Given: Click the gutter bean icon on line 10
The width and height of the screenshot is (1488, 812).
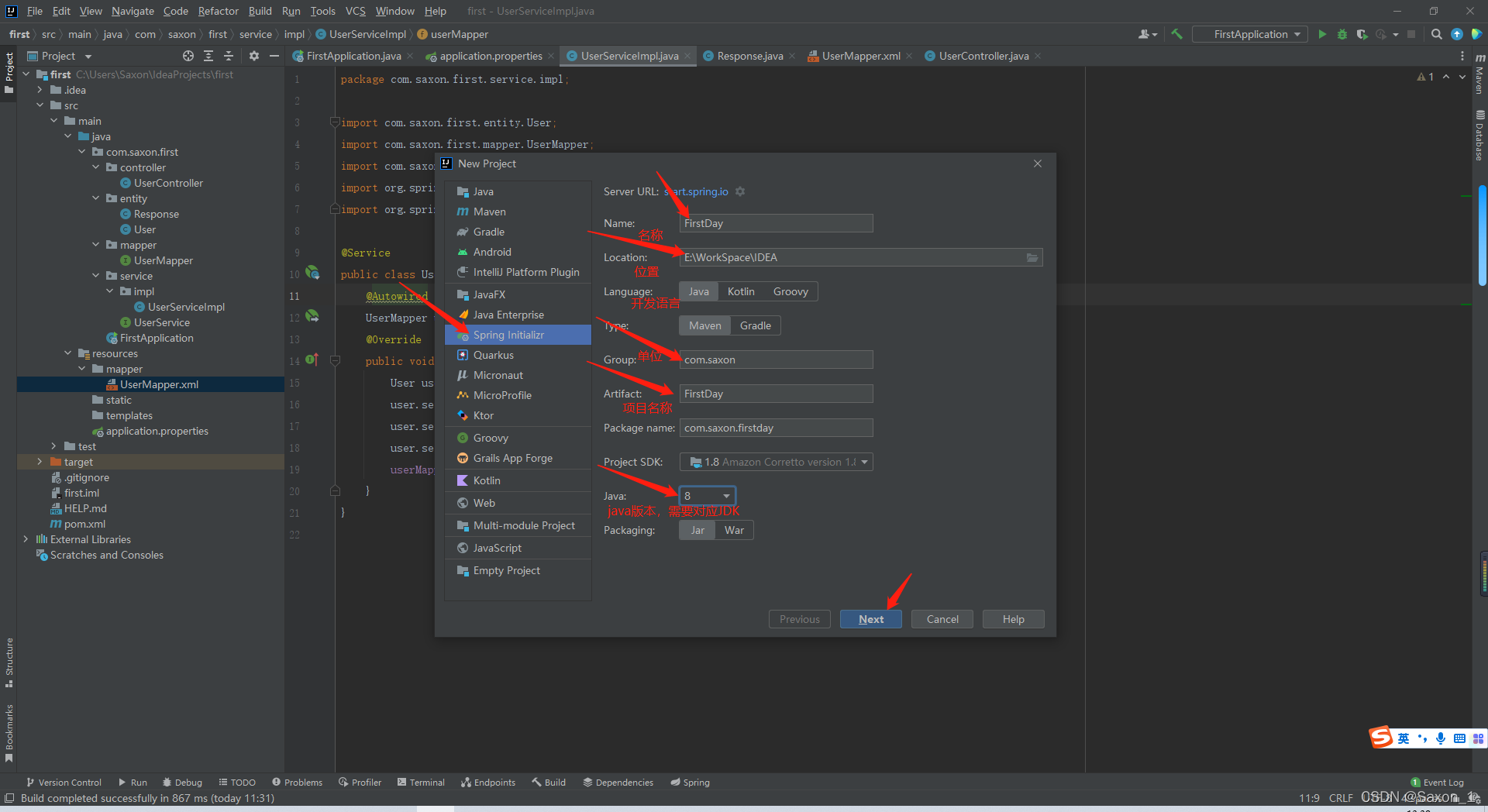Looking at the screenshot, I should 312,273.
